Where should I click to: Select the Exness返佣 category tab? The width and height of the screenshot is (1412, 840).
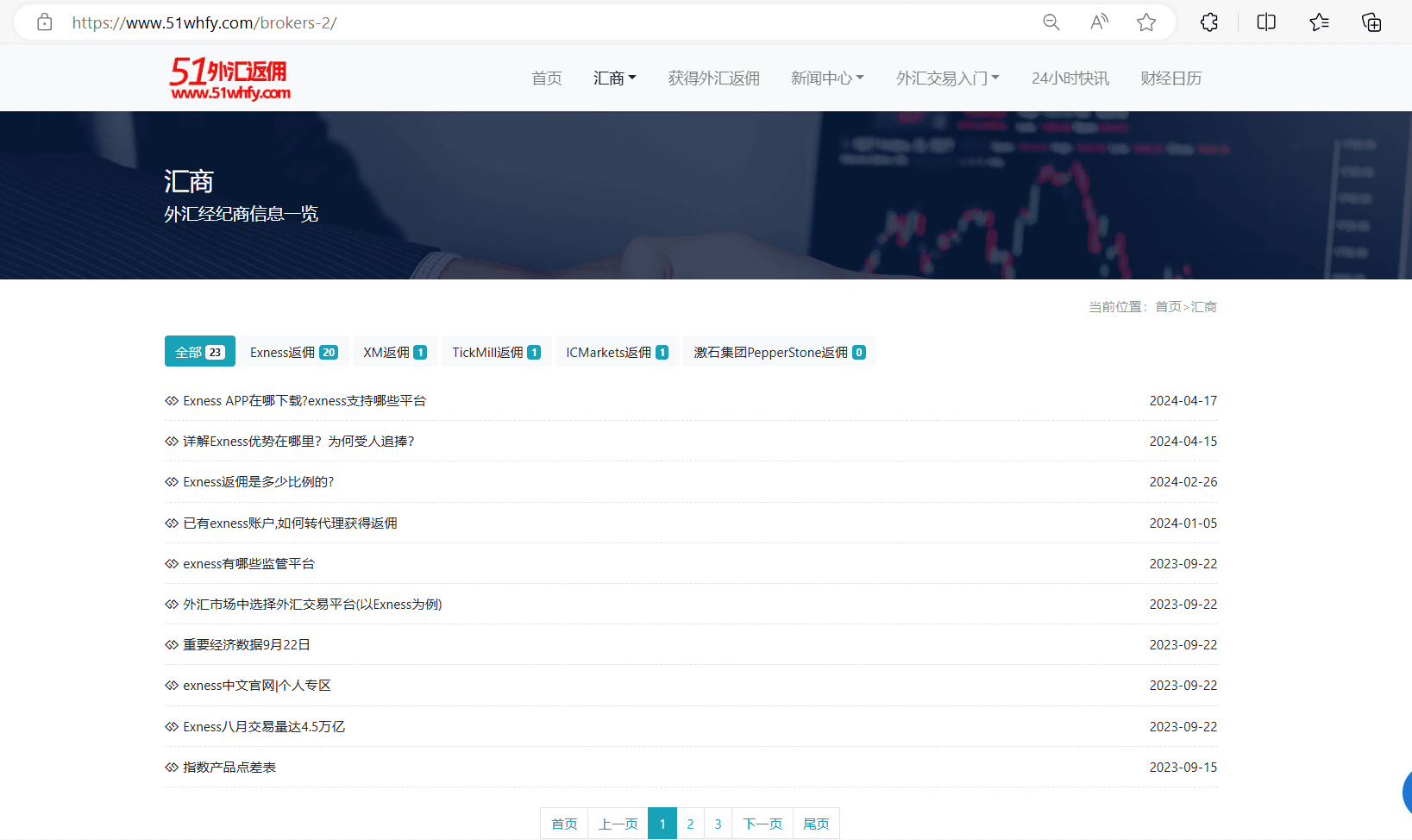point(294,352)
